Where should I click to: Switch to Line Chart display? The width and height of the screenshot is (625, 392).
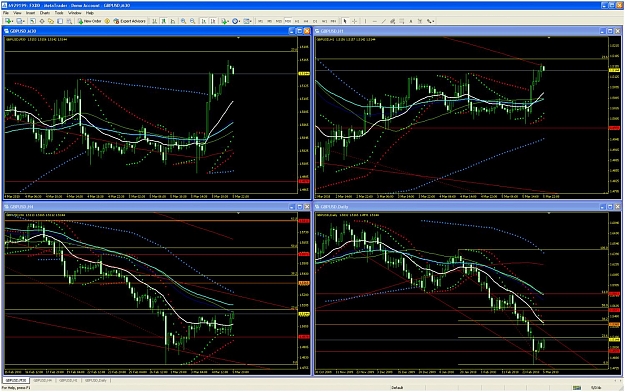(173, 21)
